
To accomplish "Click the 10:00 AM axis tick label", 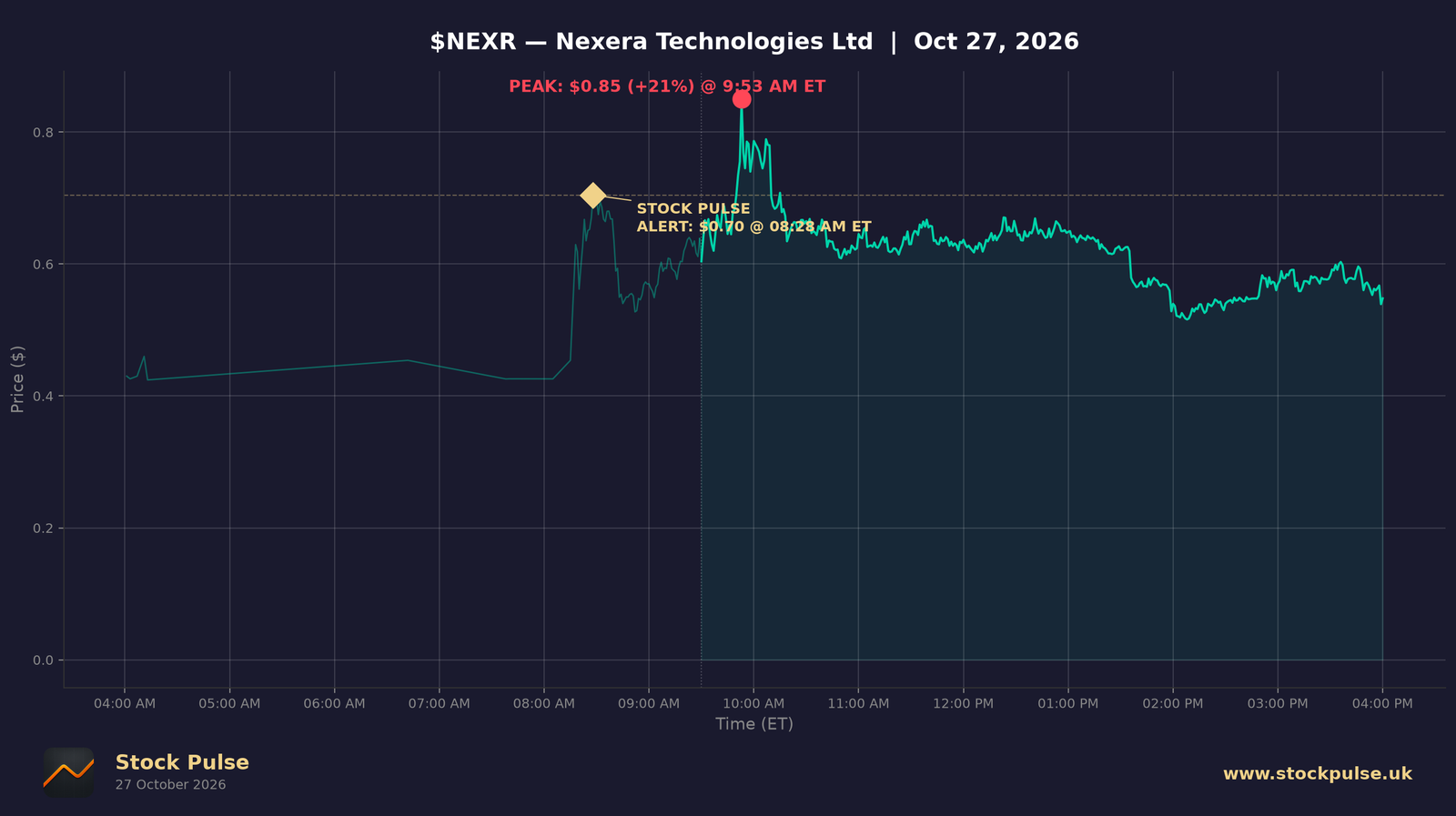I will [x=753, y=703].
